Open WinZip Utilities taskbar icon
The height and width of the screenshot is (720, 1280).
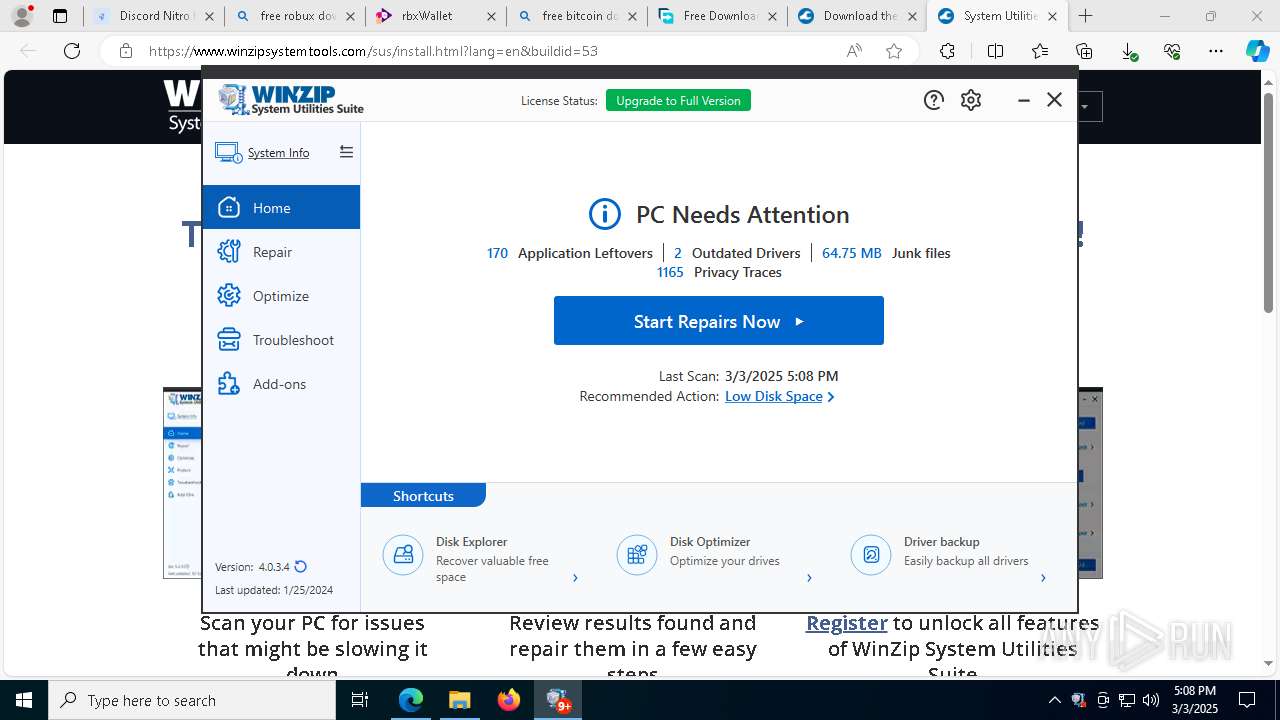pos(558,700)
